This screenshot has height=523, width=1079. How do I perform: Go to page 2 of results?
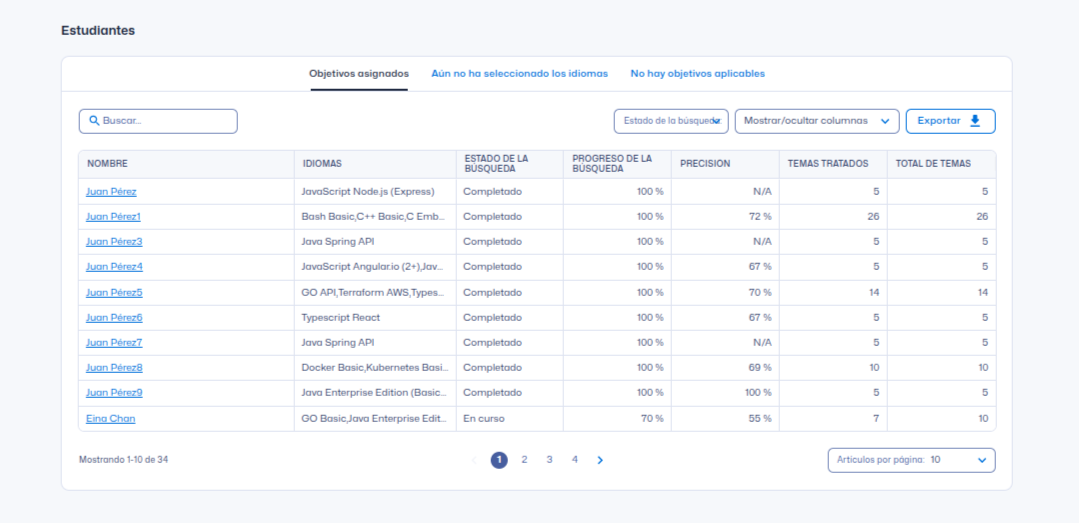pos(524,460)
